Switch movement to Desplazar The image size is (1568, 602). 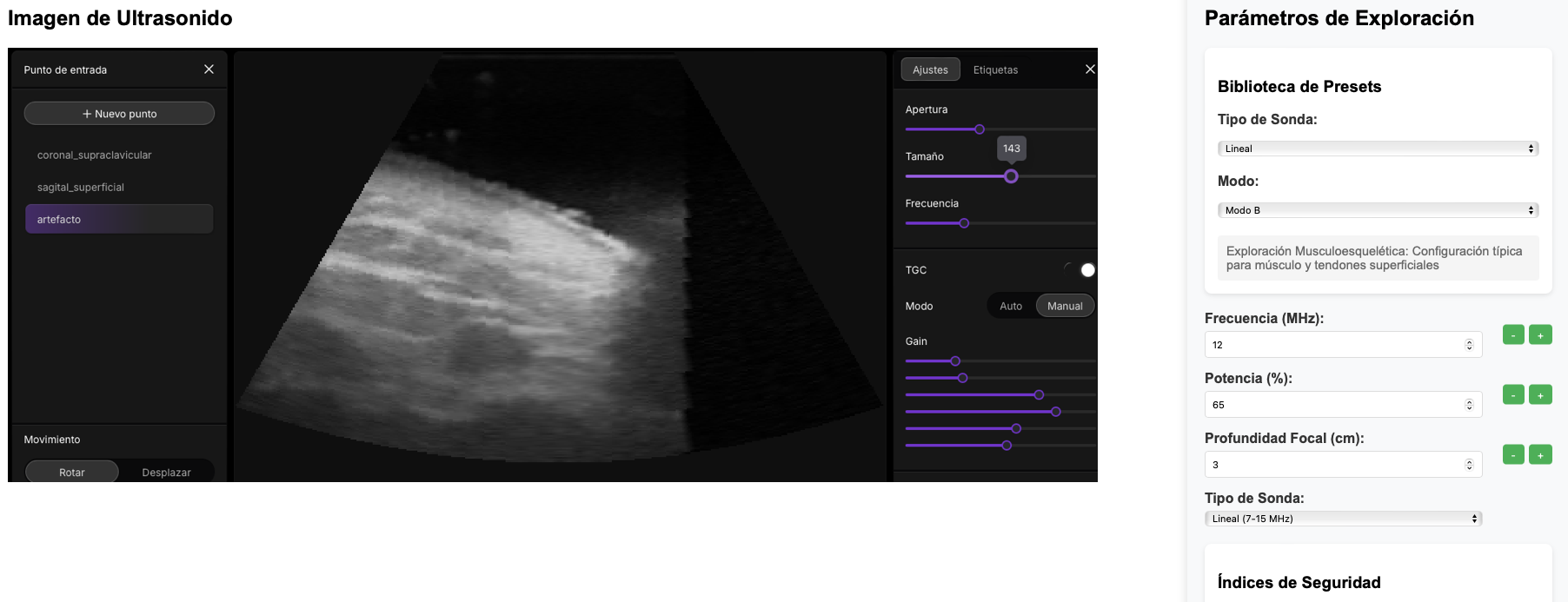pos(166,473)
